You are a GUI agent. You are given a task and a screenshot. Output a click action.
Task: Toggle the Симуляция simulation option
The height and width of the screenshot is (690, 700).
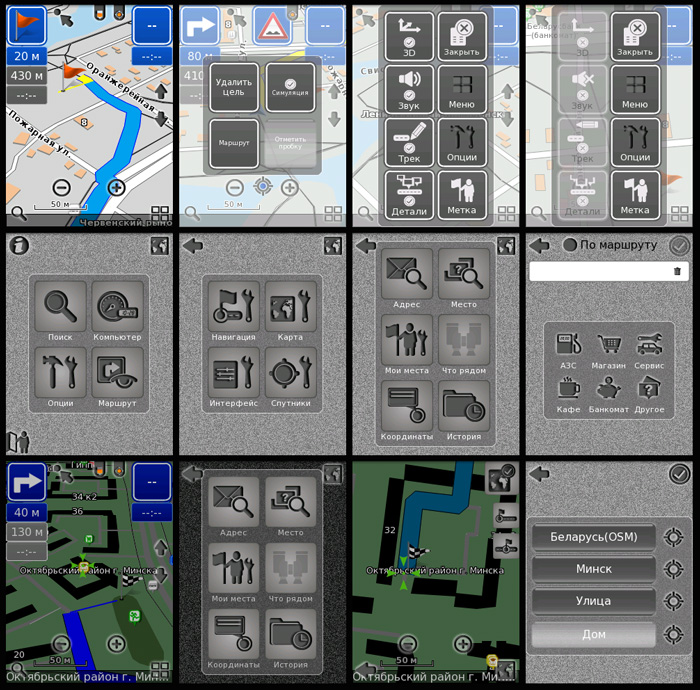(290, 87)
